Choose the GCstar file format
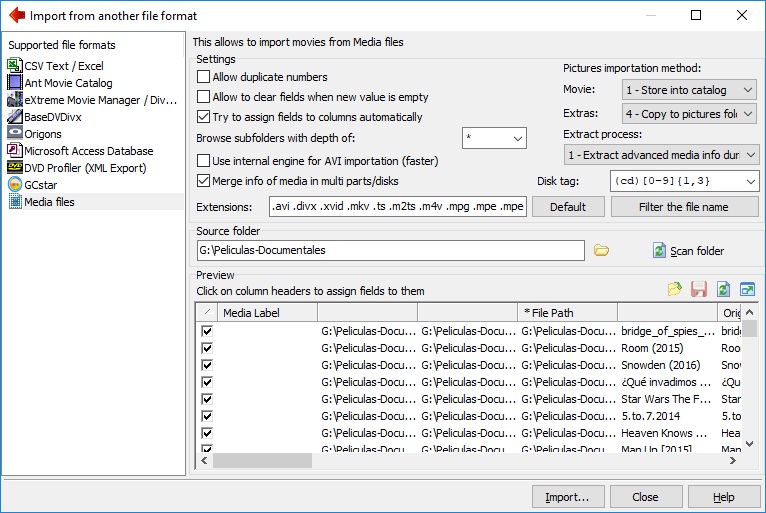The width and height of the screenshot is (766, 513). click(42, 185)
